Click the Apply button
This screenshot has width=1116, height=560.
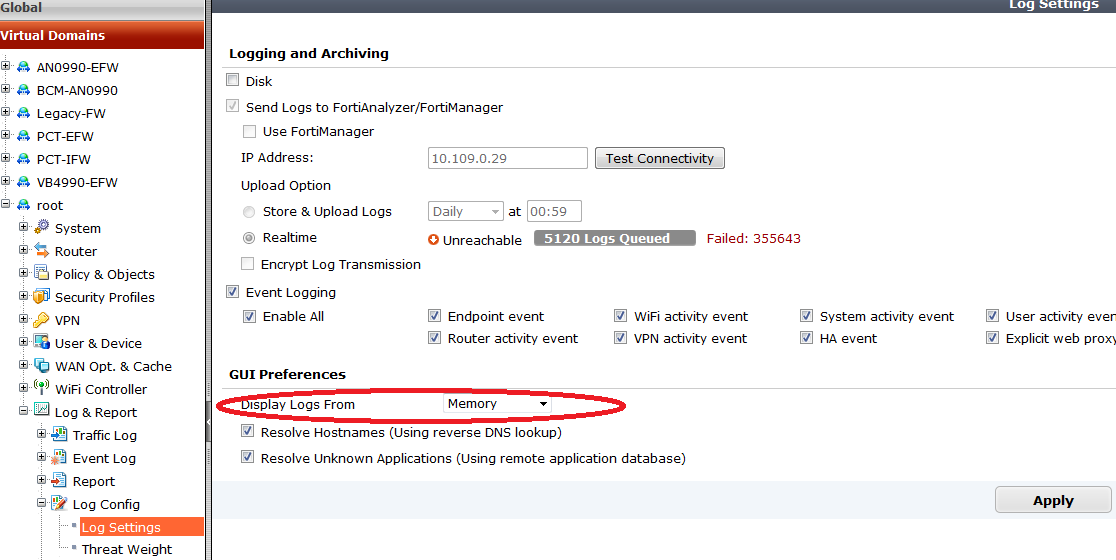(x=1053, y=500)
